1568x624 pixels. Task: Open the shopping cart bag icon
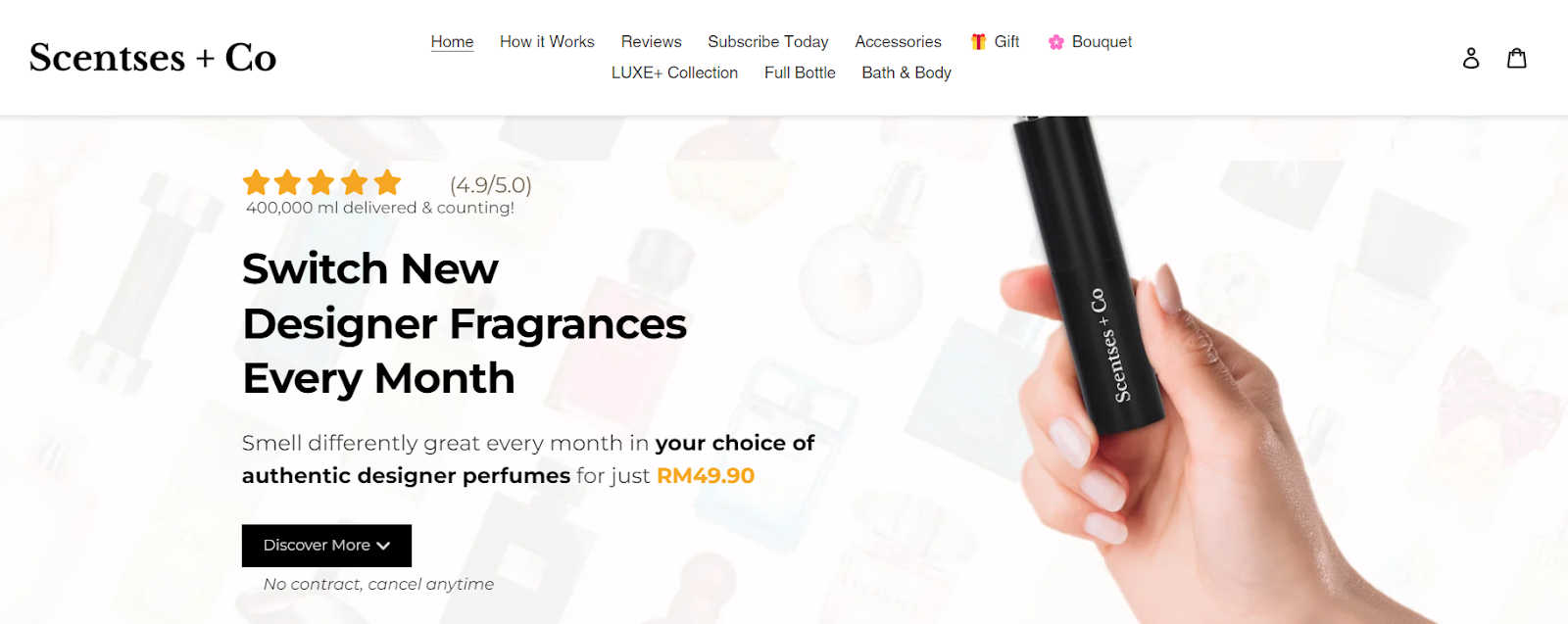(1517, 58)
